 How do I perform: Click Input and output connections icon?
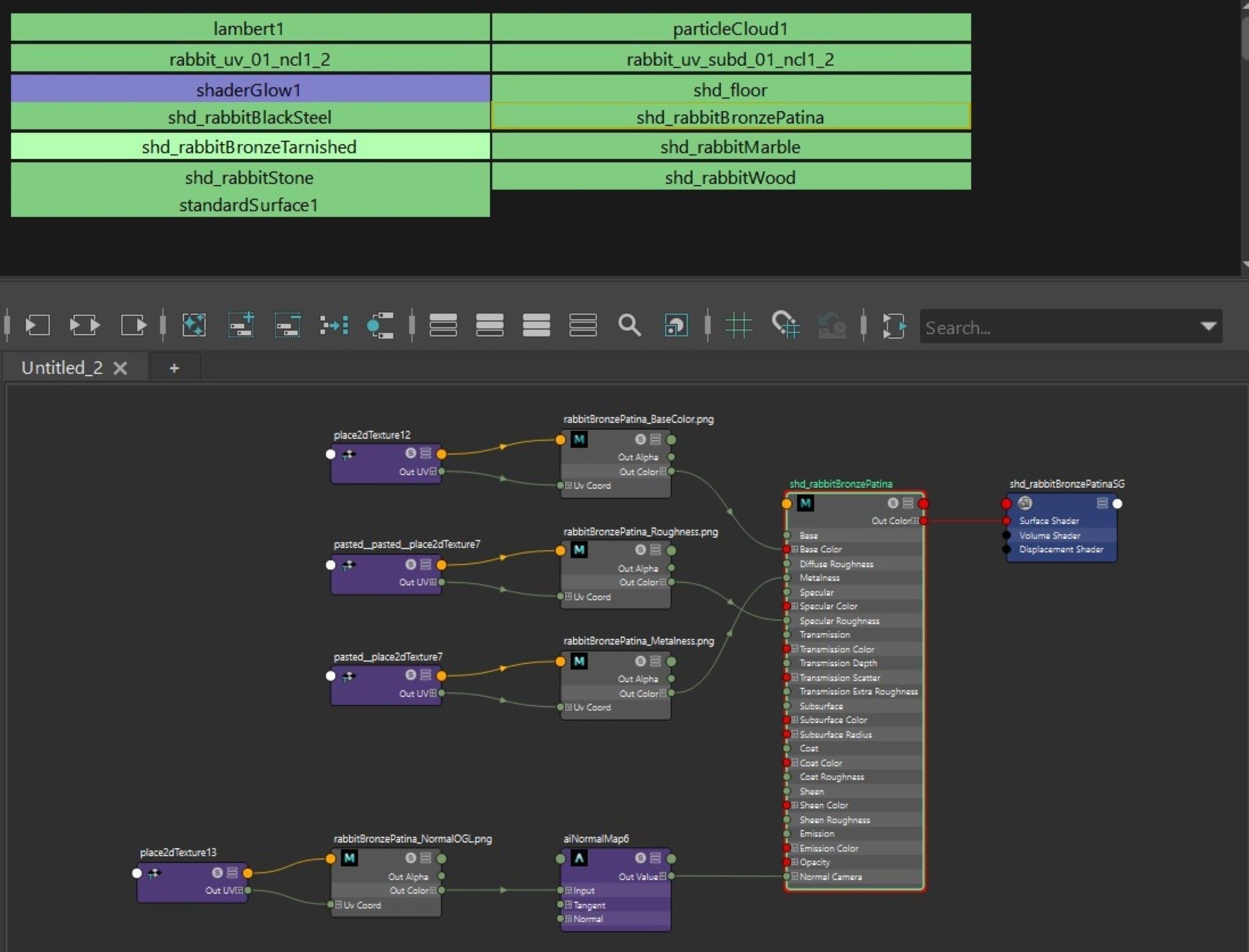pos(84,325)
